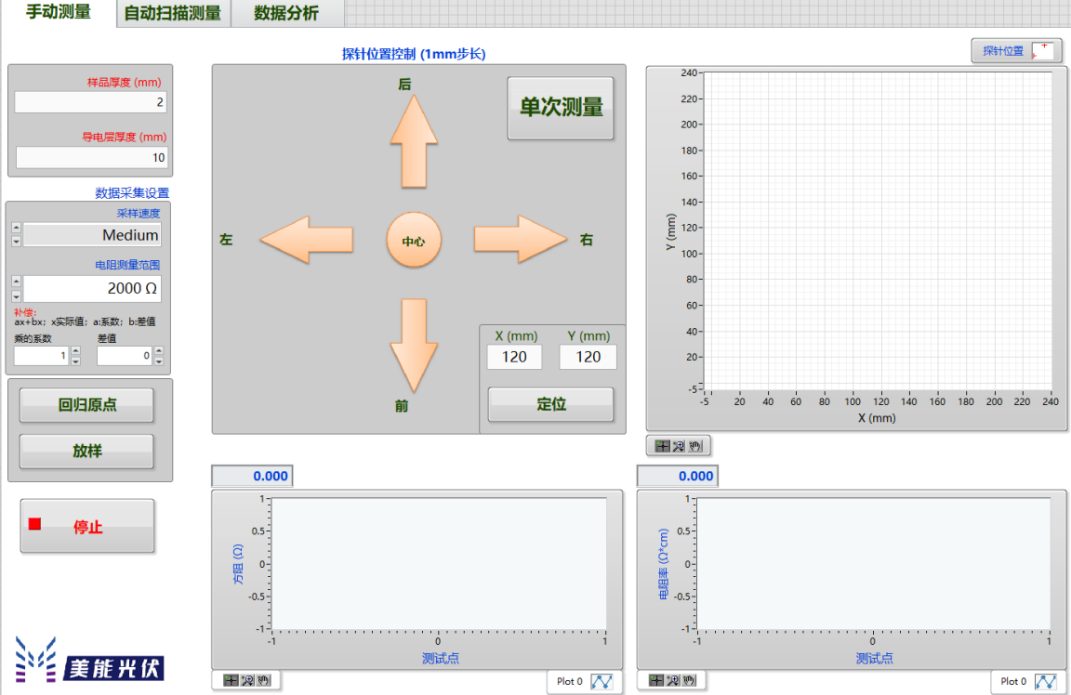Image resolution: width=1071 pixels, height=695 pixels.
Task: Click the 探针位置控制 (1mm步长) heading
Action: 414,54
